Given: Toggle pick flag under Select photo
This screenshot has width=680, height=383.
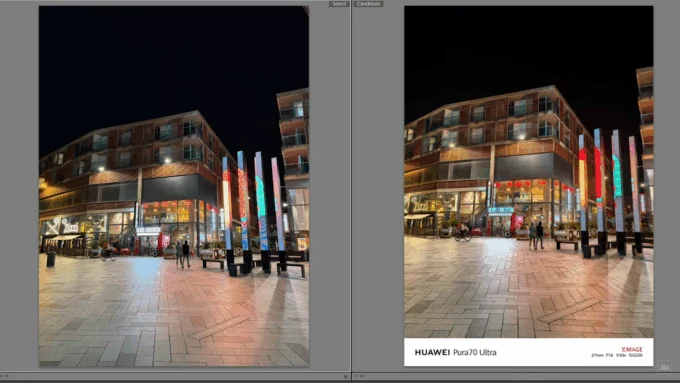Looking at the screenshot, I should pos(2,376).
